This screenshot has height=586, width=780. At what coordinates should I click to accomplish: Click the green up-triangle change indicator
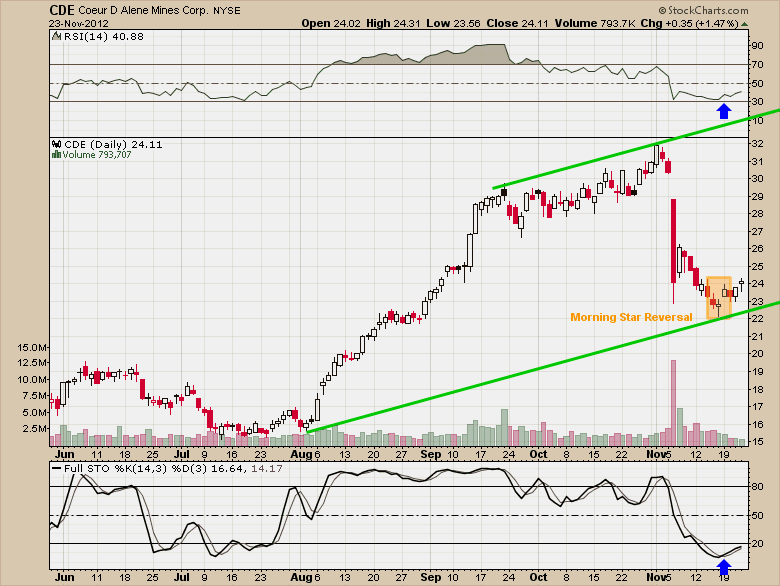tap(744, 24)
